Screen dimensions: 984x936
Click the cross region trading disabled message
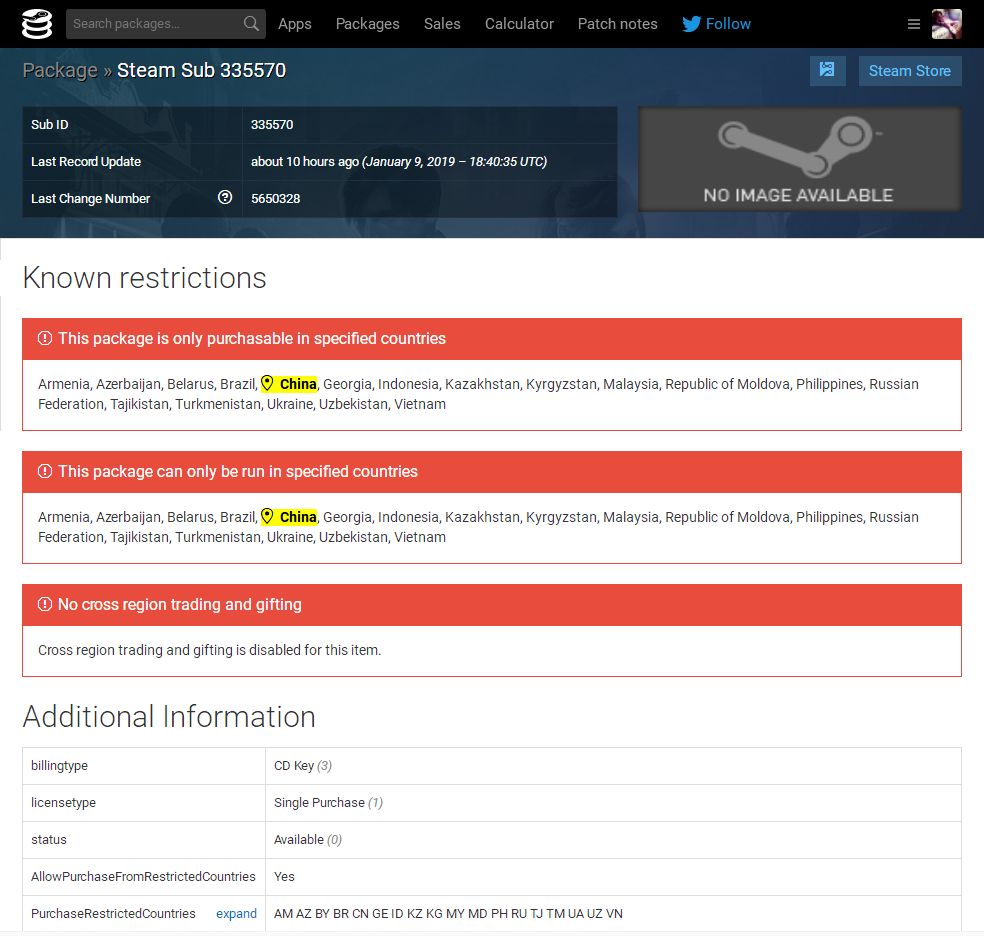[210, 650]
